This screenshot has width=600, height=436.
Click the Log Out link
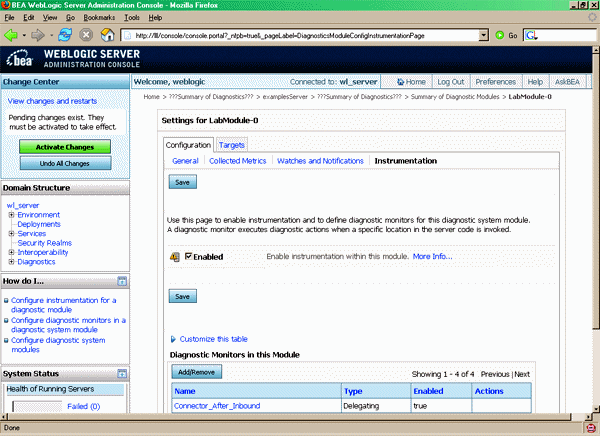click(x=450, y=82)
